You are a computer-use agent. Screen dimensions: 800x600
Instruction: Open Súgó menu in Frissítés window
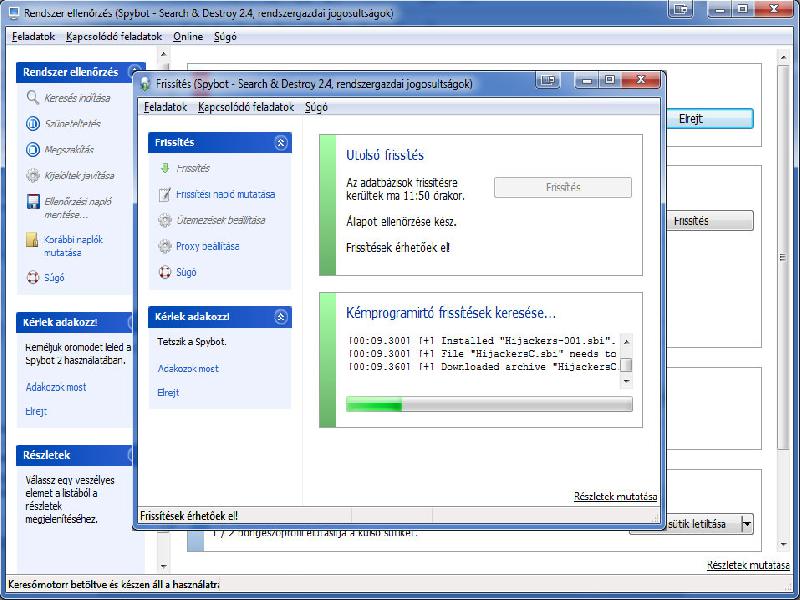[316, 107]
